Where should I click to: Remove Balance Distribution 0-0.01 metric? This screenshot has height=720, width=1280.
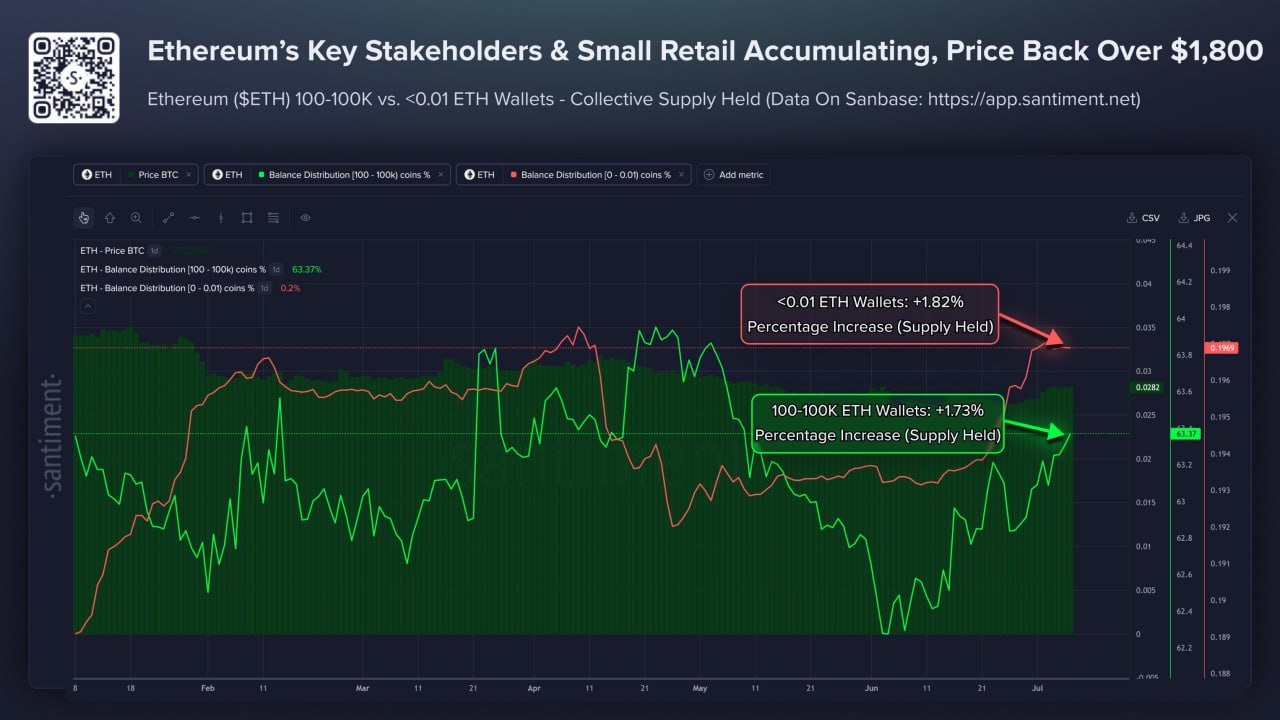(x=681, y=174)
